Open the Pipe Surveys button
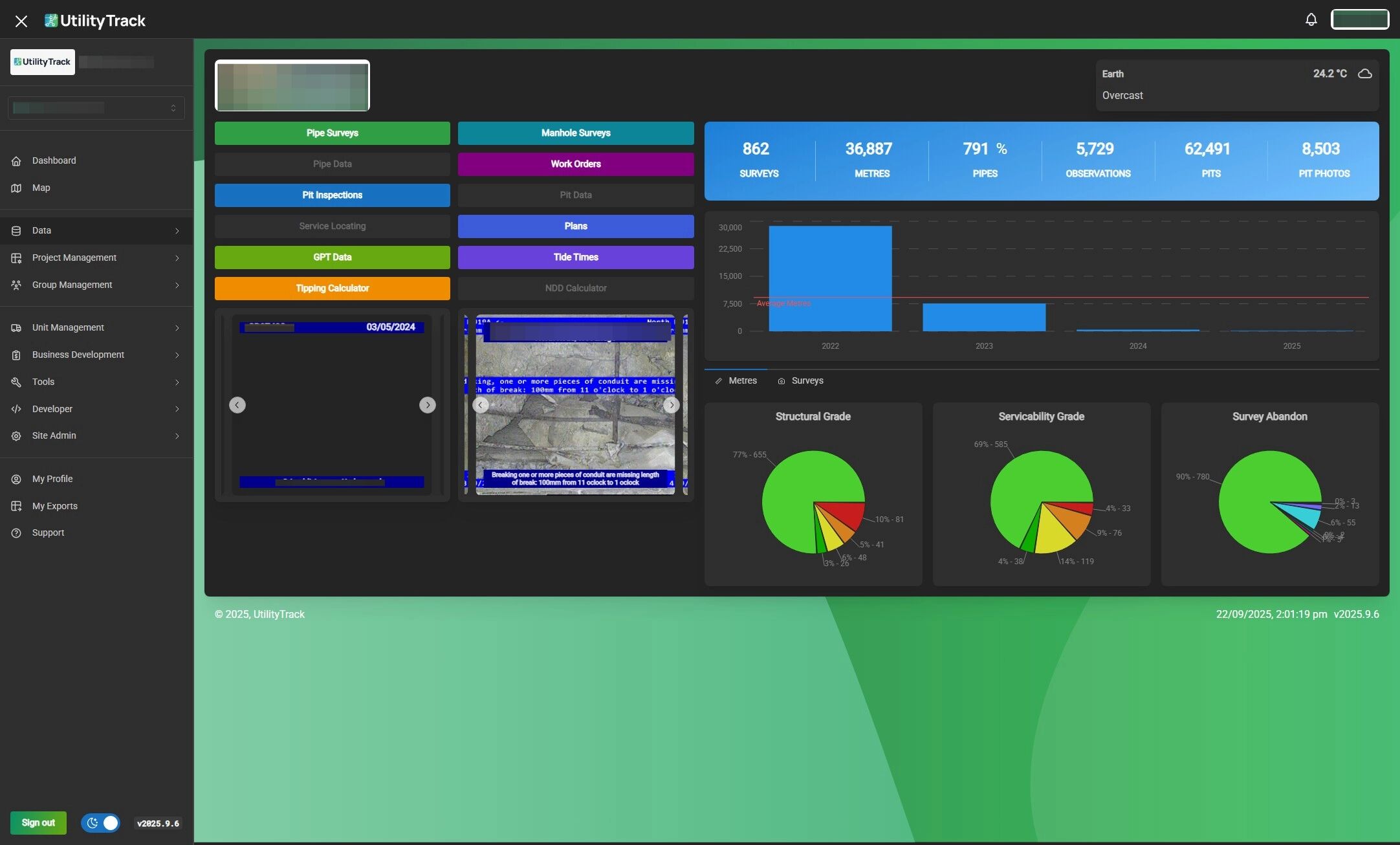 coord(332,133)
